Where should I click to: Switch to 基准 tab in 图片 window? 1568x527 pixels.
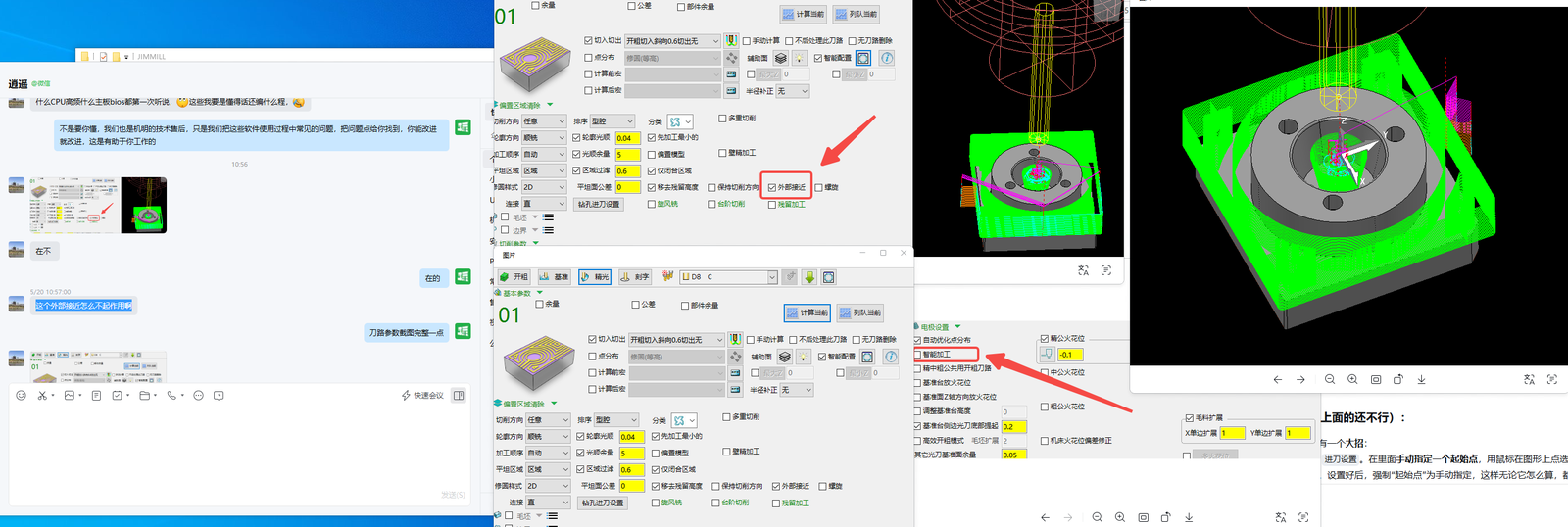555,277
